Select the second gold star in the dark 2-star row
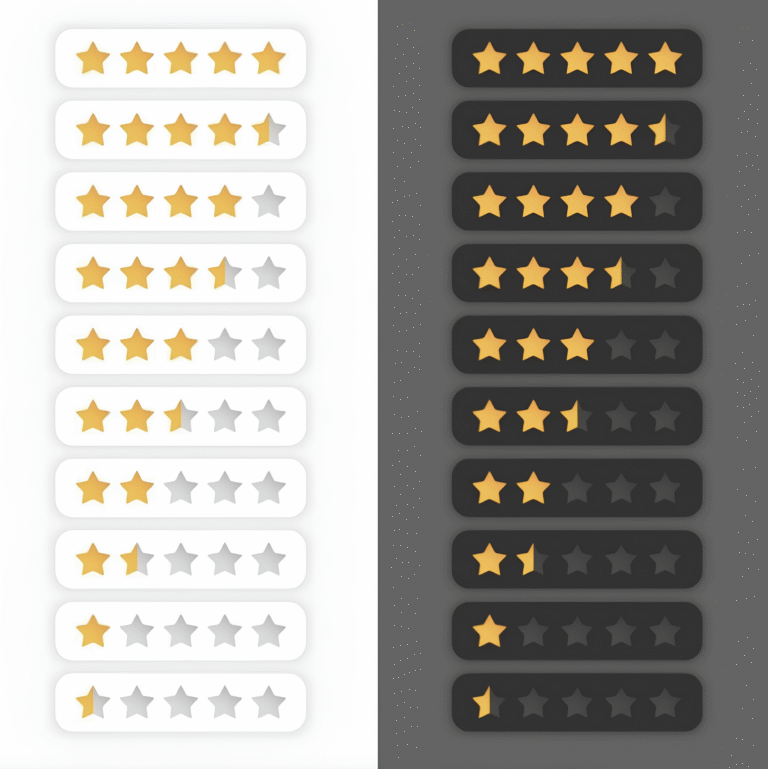Viewport: 768px width, 769px height. click(x=532, y=488)
